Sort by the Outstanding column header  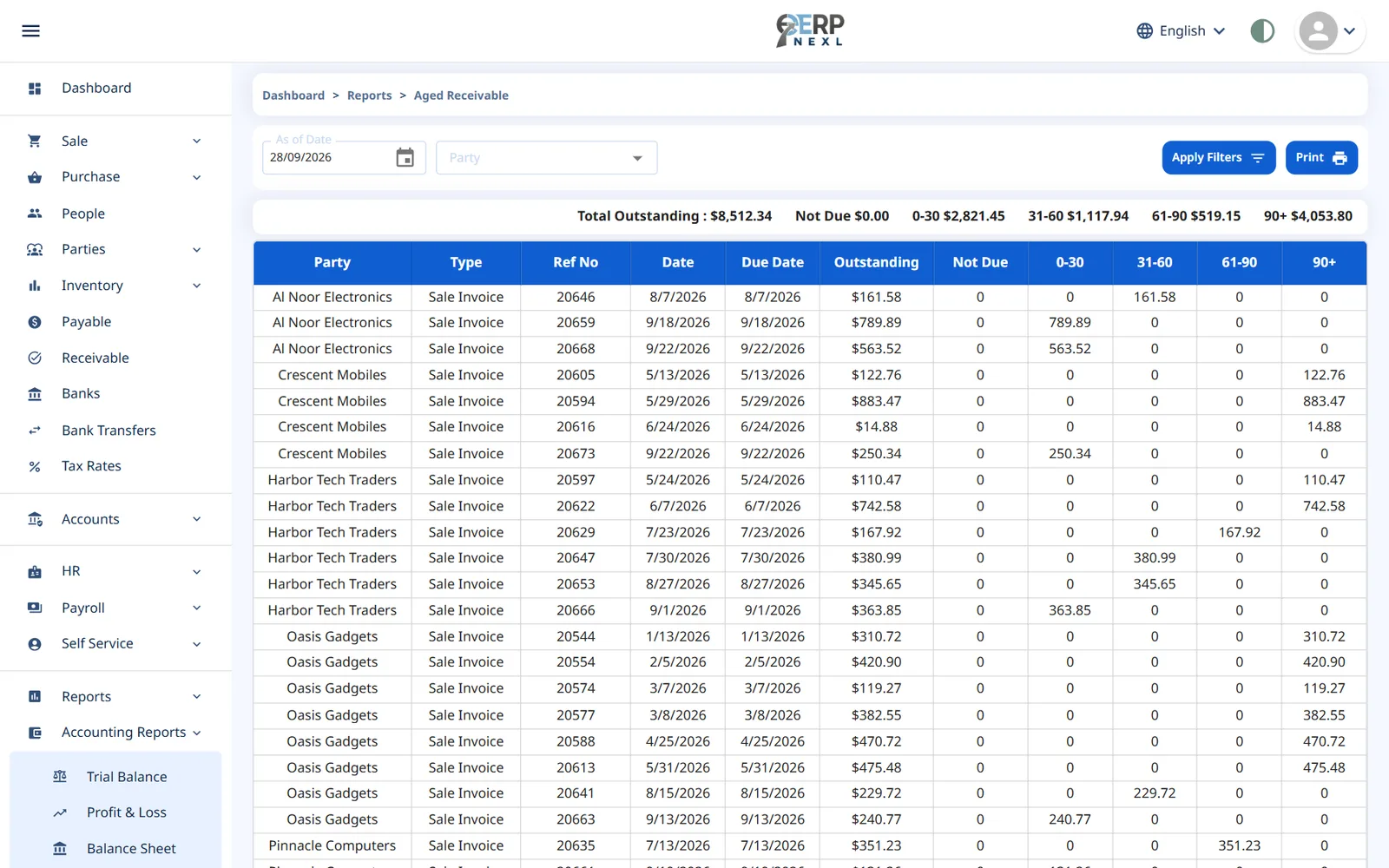(x=876, y=262)
